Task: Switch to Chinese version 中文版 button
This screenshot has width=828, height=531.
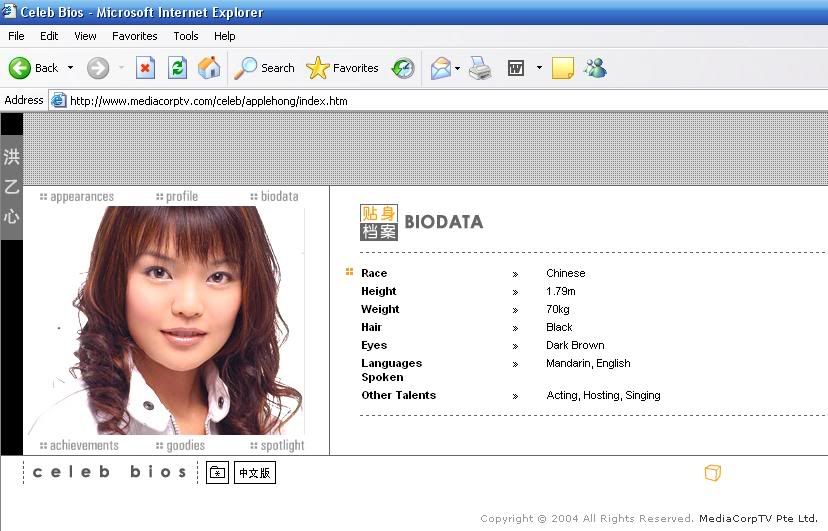Action: (x=255, y=472)
